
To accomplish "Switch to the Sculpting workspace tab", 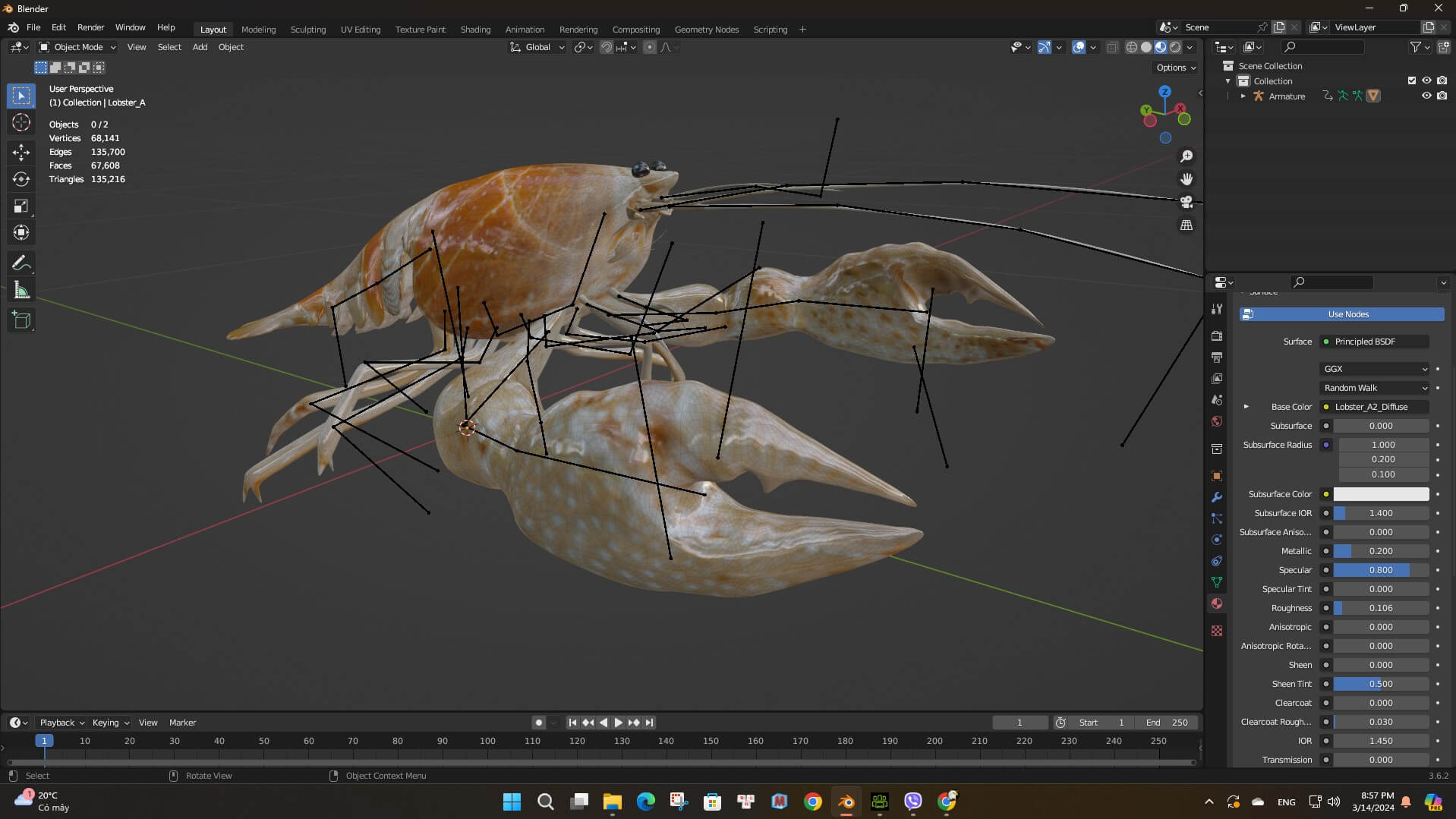I will point(308,30).
